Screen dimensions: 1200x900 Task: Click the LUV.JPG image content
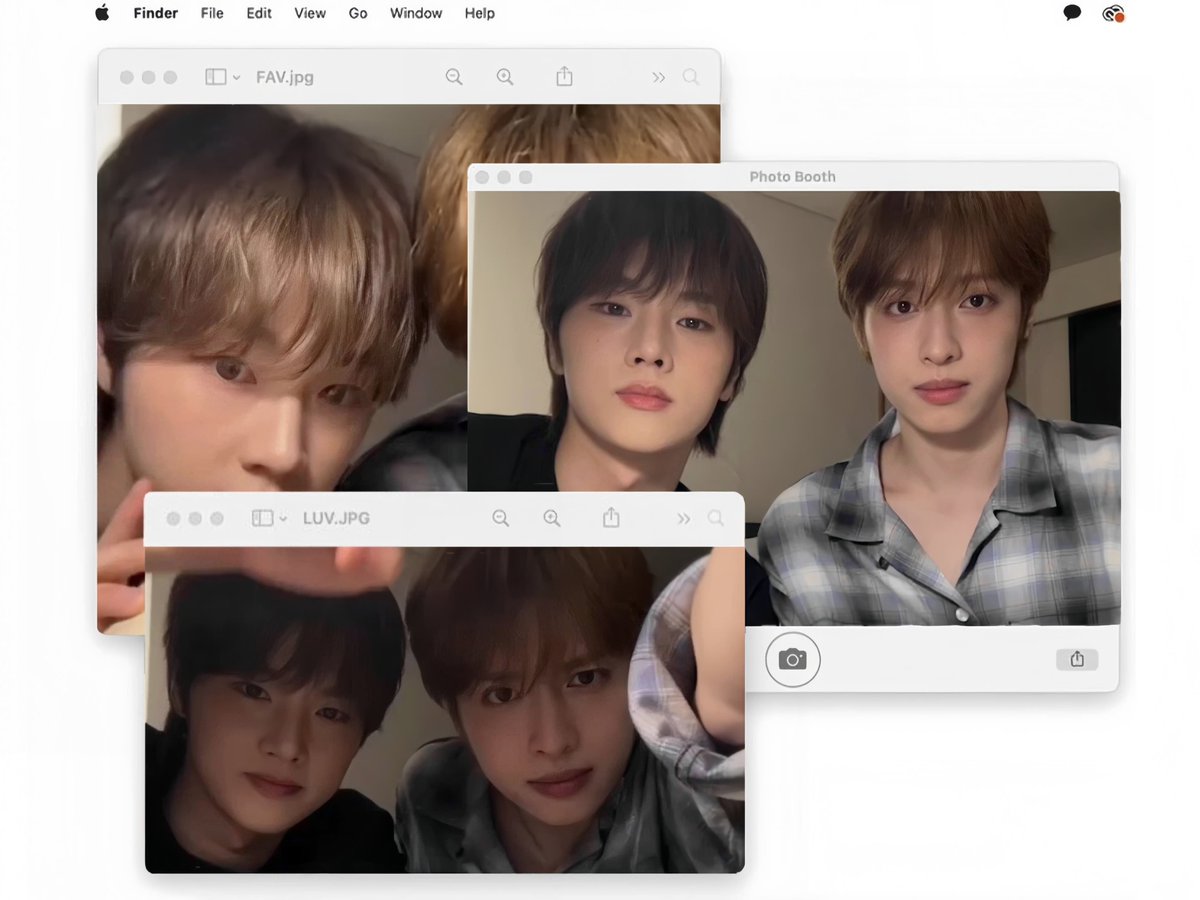(444, 710)
